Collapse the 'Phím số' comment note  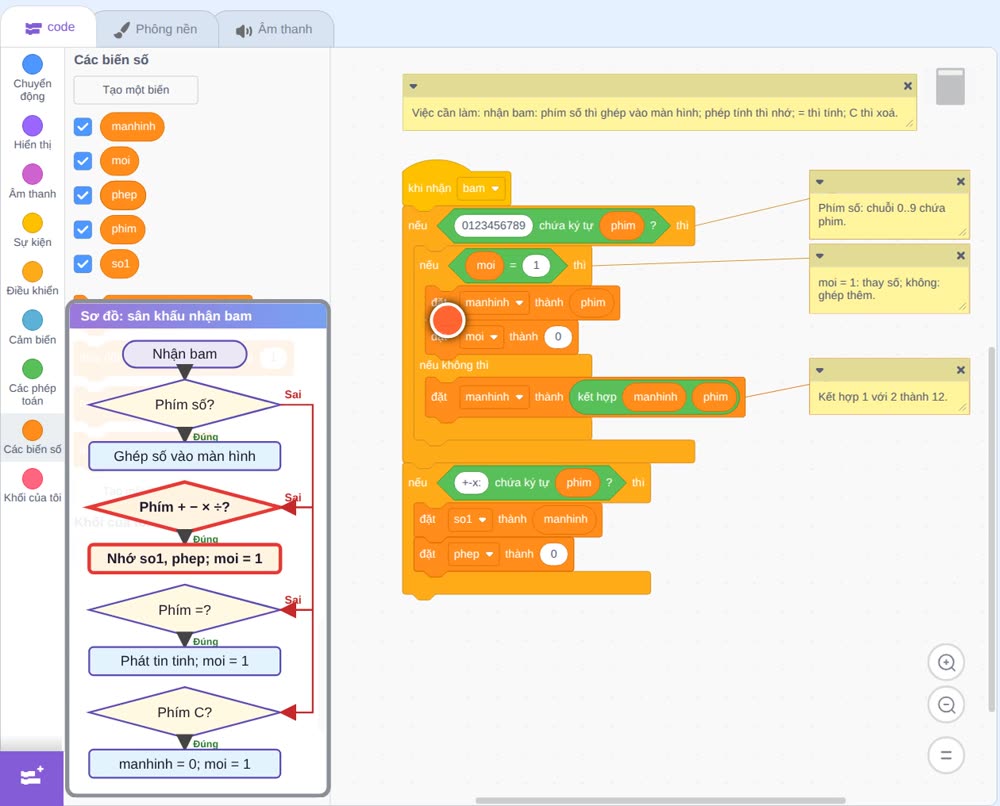click(820, 182)
